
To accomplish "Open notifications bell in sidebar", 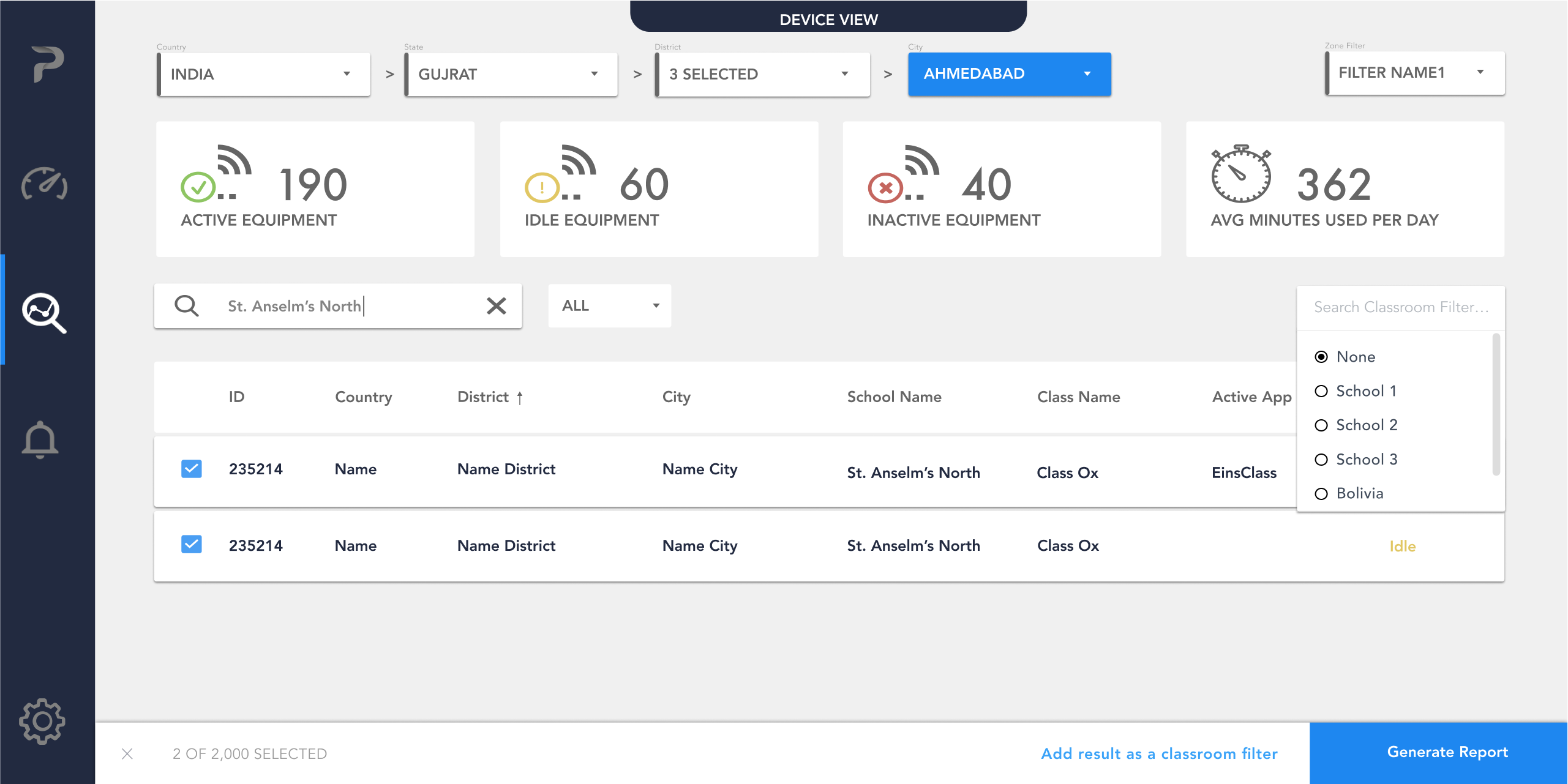I will [40, 439].
